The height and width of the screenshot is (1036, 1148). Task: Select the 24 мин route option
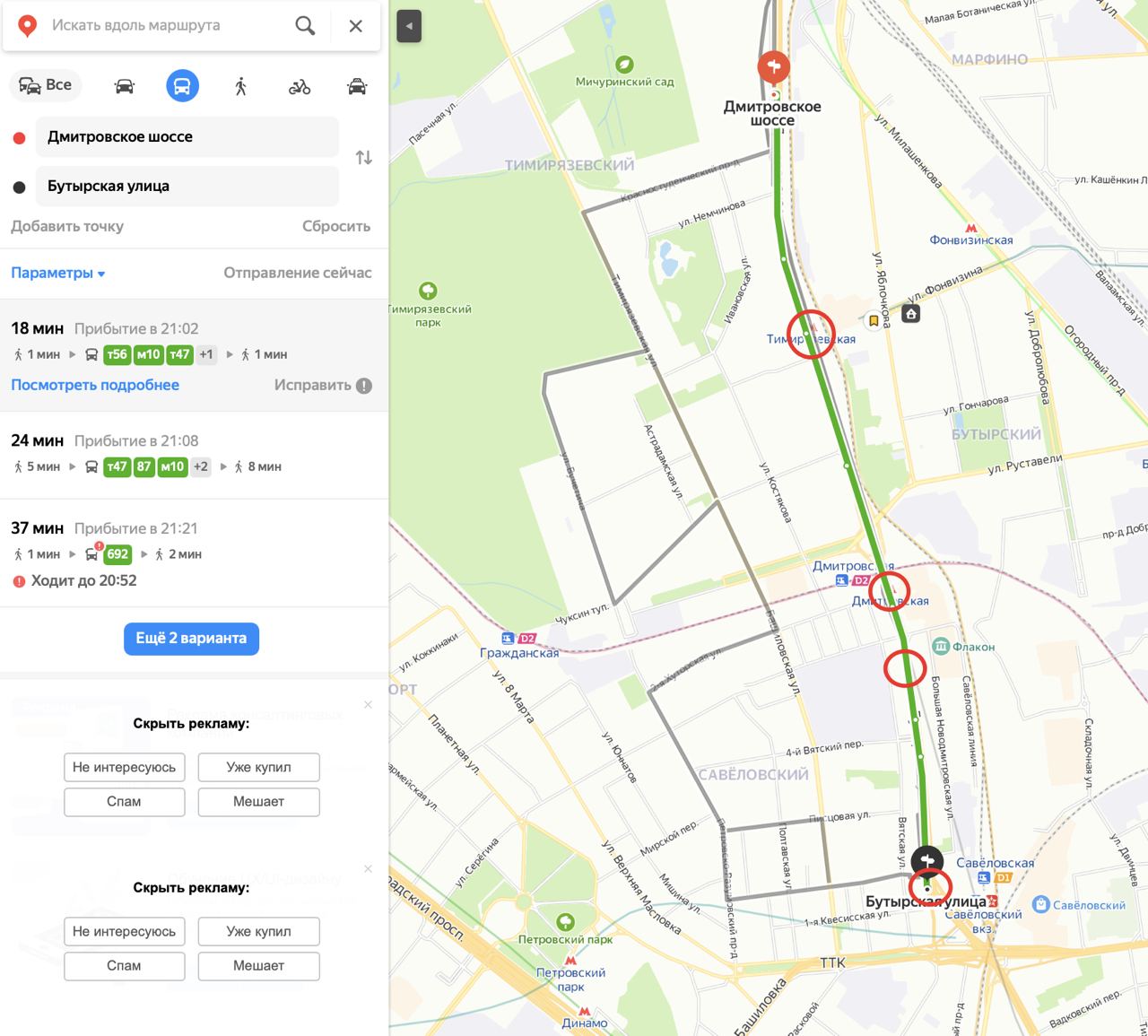click(x=194, y=454)
